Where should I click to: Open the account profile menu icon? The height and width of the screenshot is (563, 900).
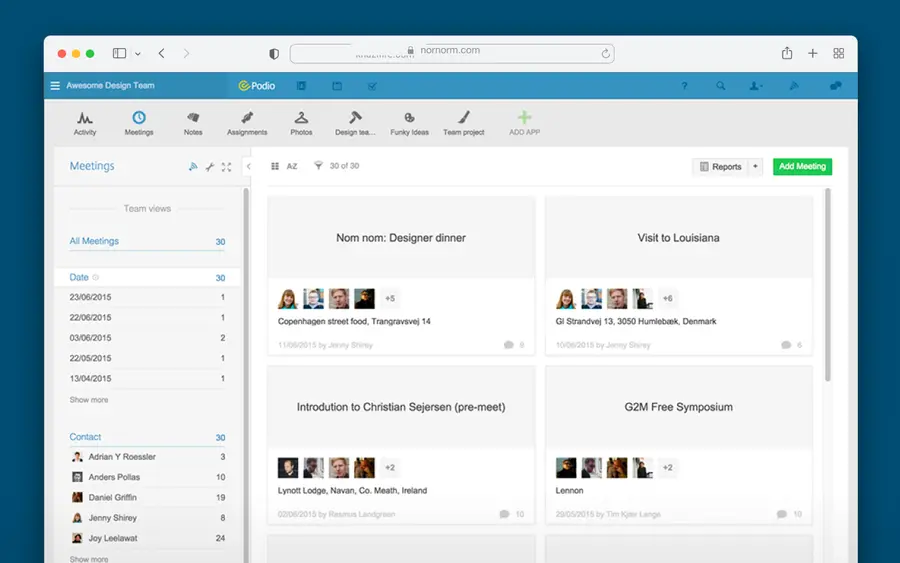(756, 86)
